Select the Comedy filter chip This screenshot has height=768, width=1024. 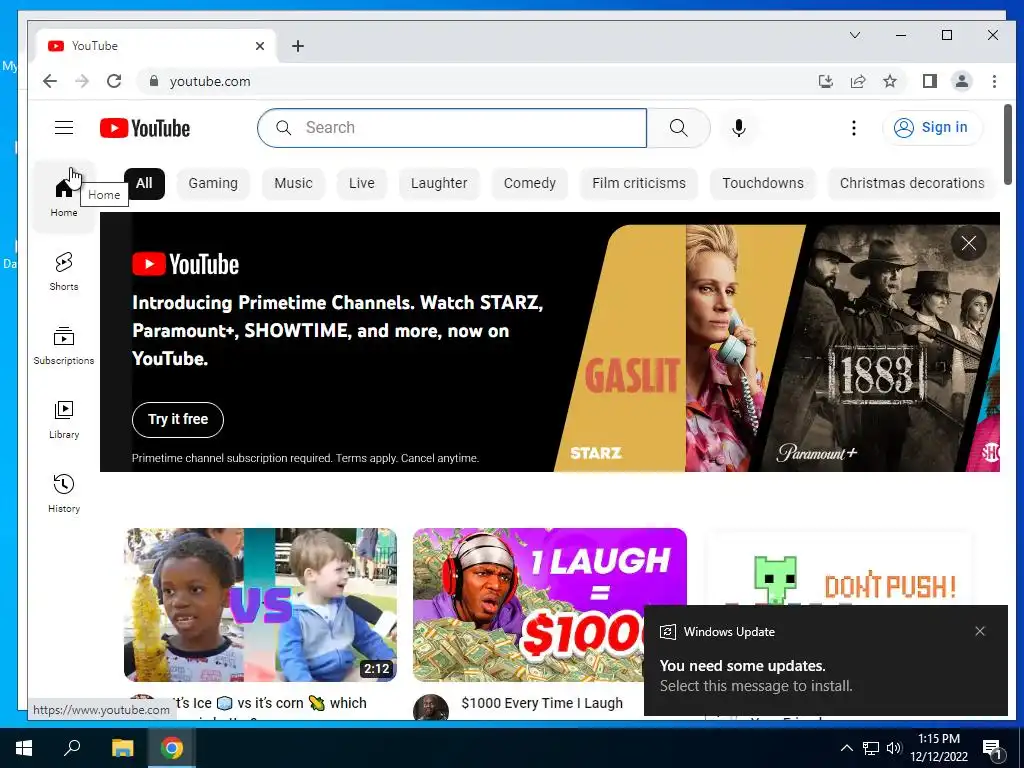tap(530, 184)
